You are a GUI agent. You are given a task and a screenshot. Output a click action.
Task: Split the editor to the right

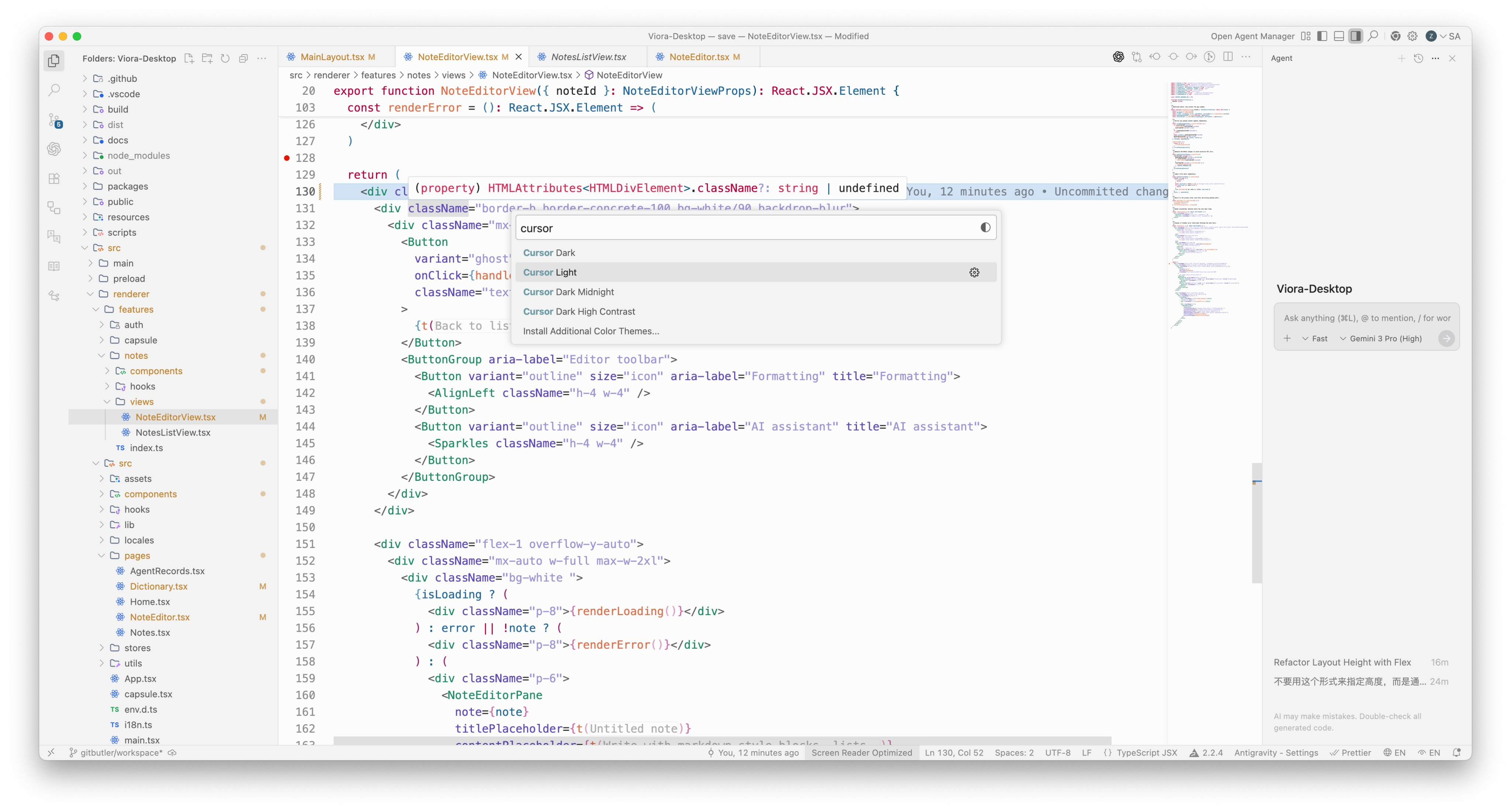click(x=1228, y=57)
